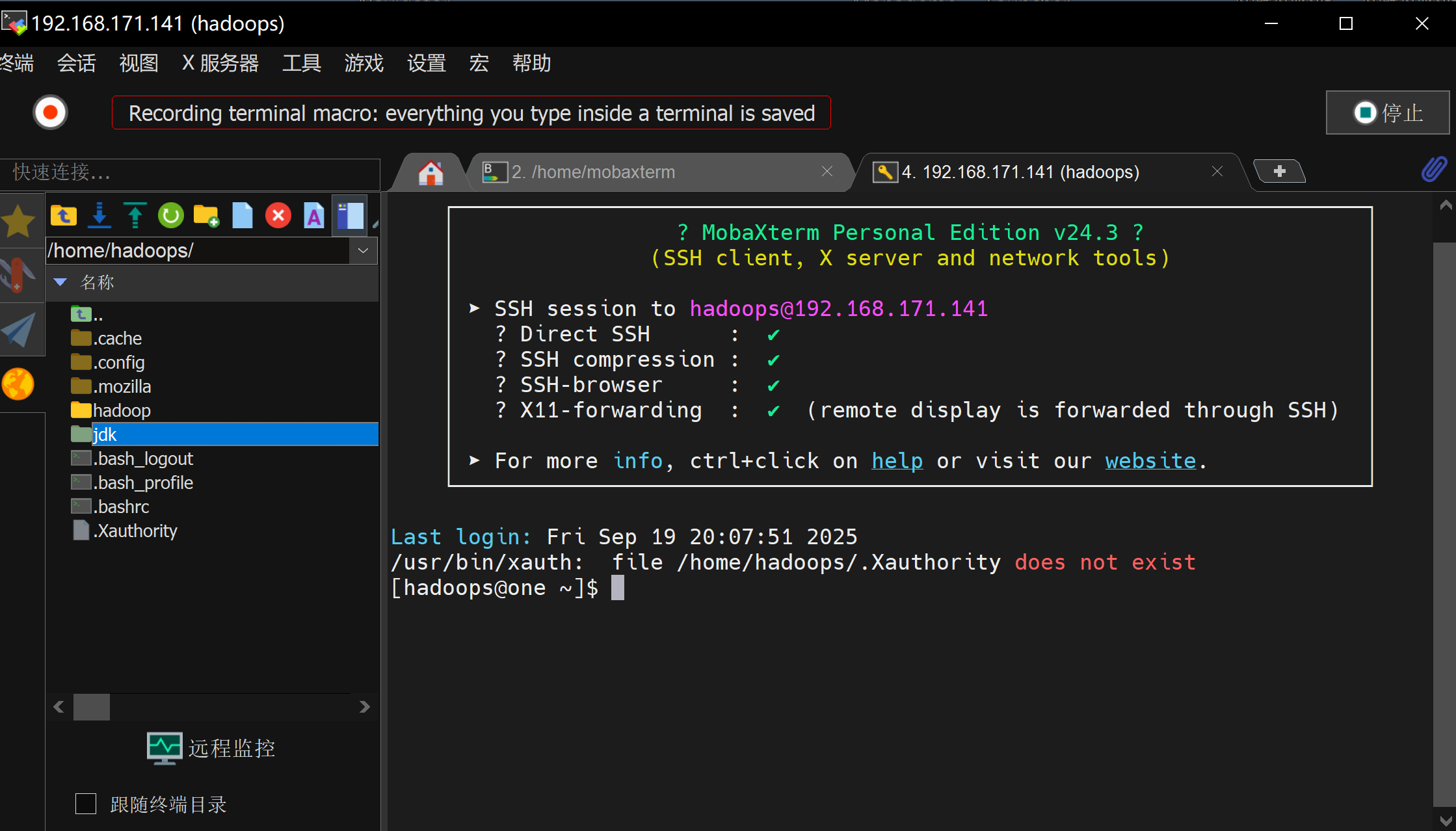Click the red delete file icon
The image size is (1456, 831).
(x=278, y=216)
